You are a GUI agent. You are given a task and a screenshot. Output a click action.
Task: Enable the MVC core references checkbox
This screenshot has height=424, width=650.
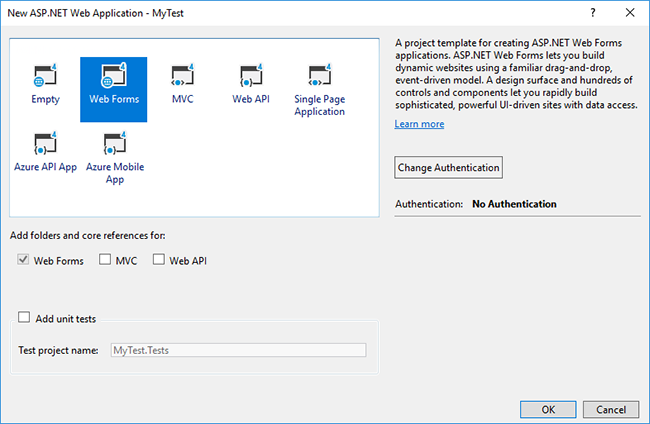[105, 259]
